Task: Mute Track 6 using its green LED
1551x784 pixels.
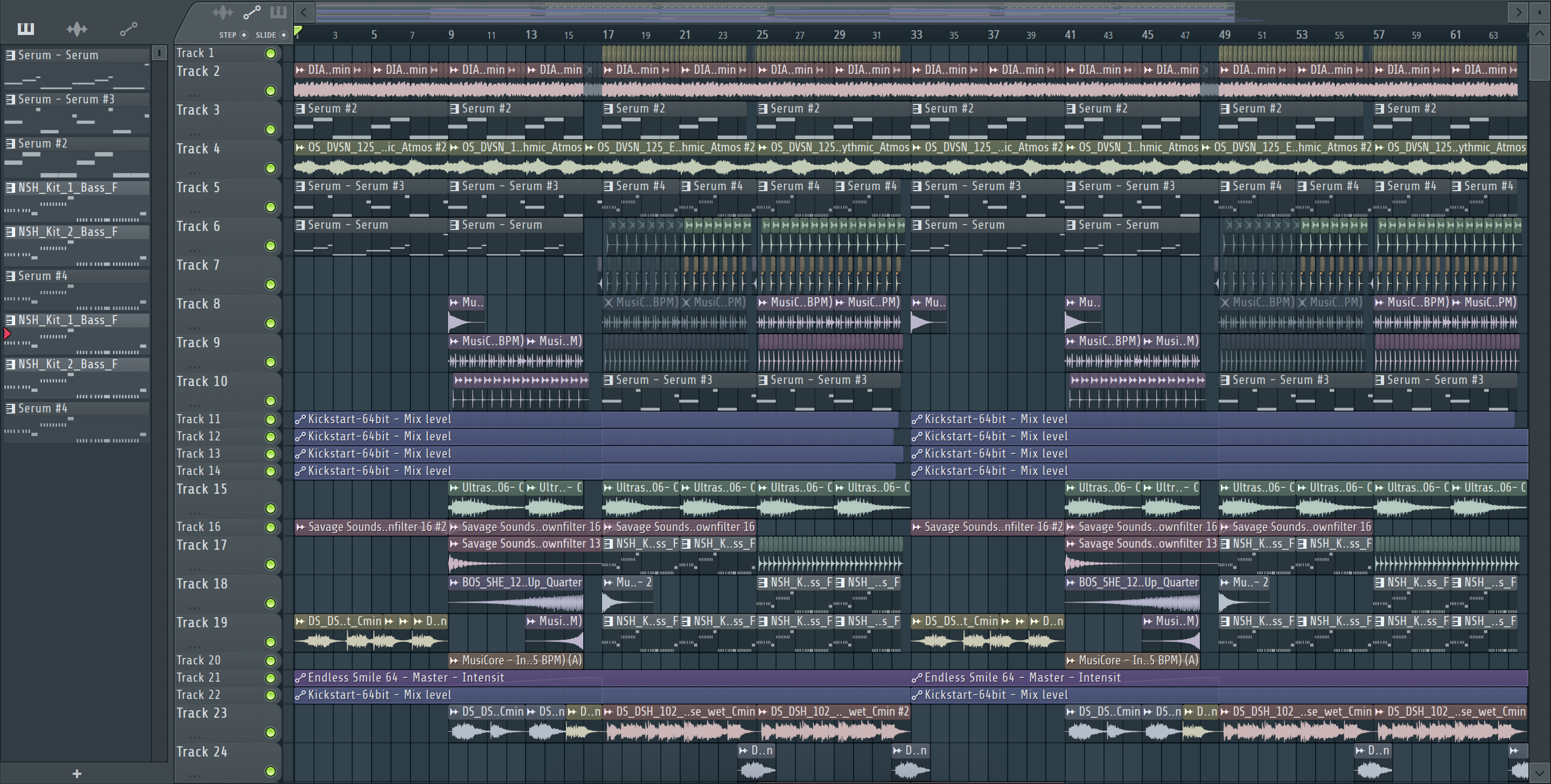Action: pos(271,246)
